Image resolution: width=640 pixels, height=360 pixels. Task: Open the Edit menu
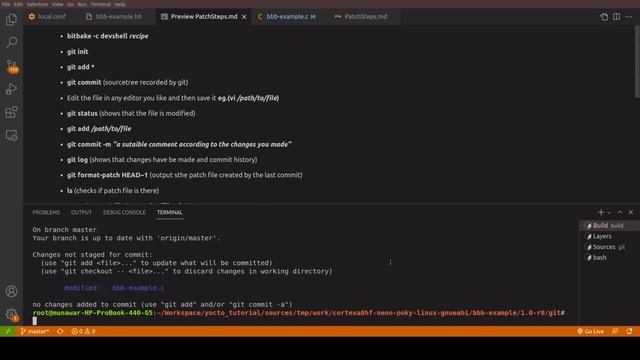[x=18, y=4]
